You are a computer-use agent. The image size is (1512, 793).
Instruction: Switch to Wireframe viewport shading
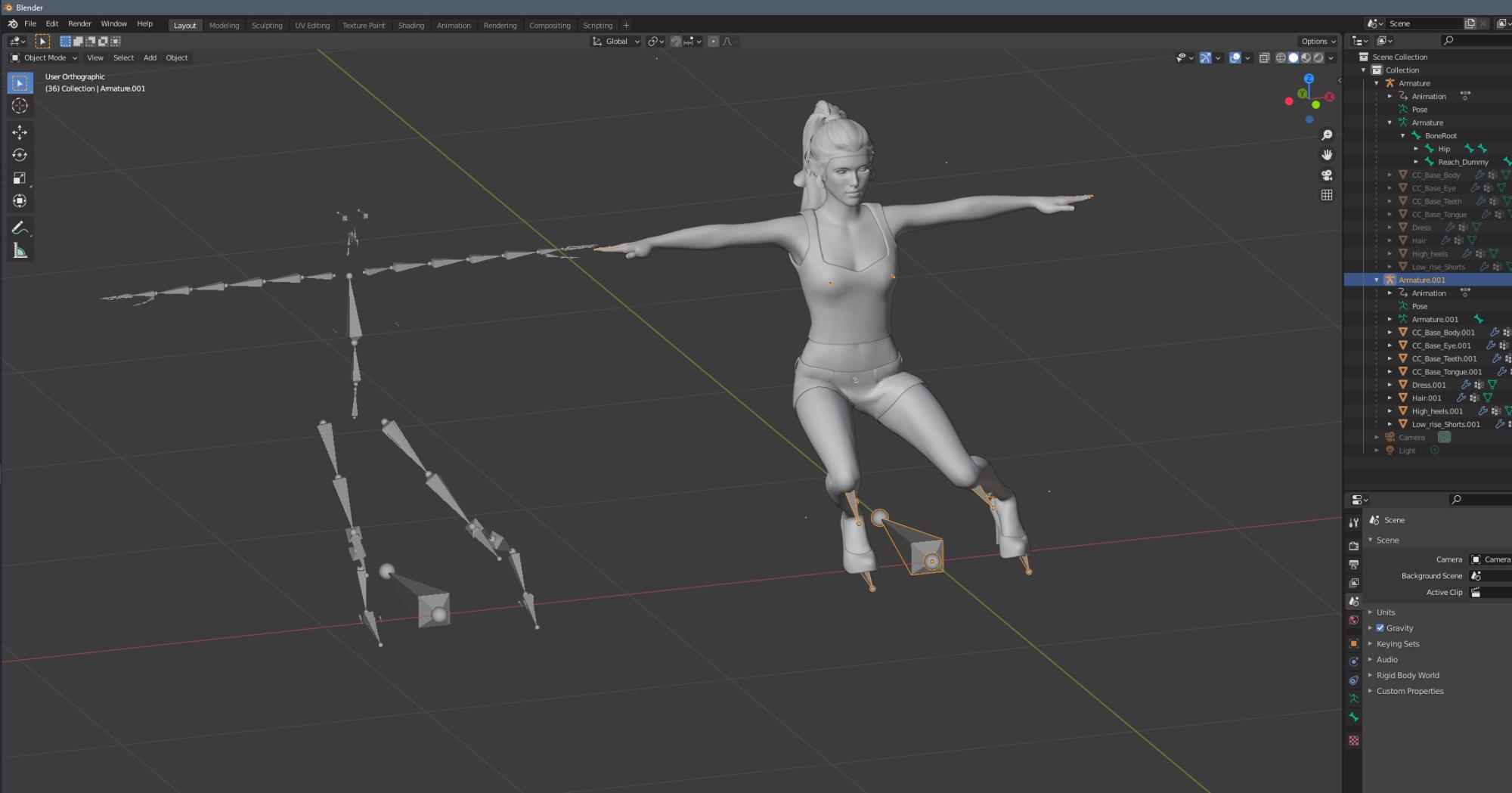tap(1281, 57)
